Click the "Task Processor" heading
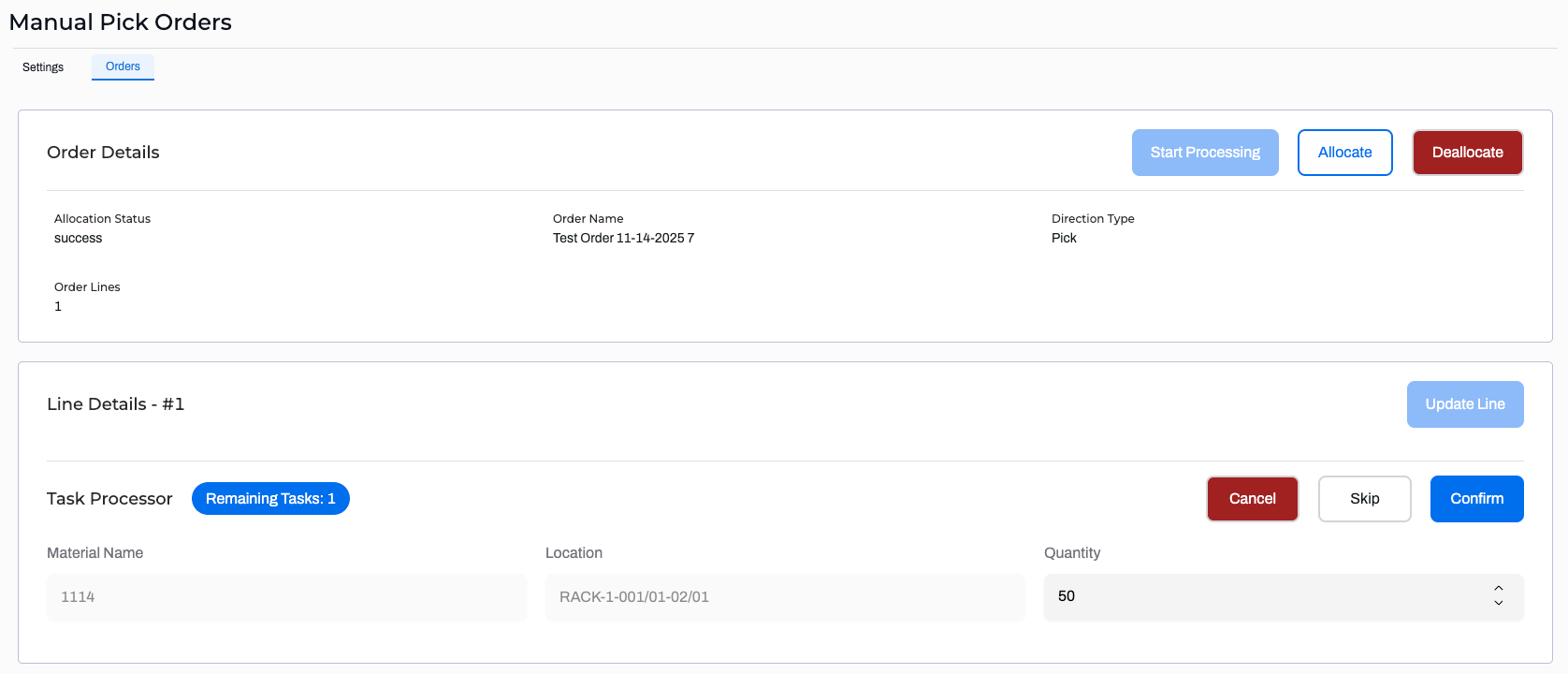This screenshot has height=674, width=1568. pos(109,499)
